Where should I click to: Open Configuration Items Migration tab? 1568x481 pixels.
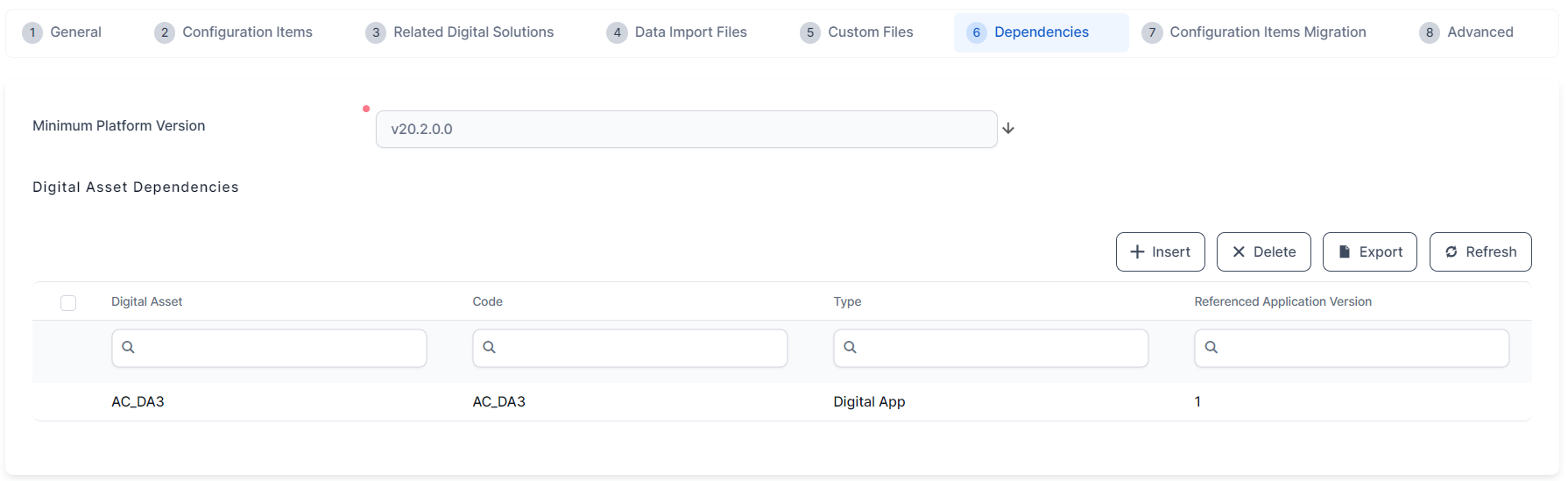coord(1267,32)
